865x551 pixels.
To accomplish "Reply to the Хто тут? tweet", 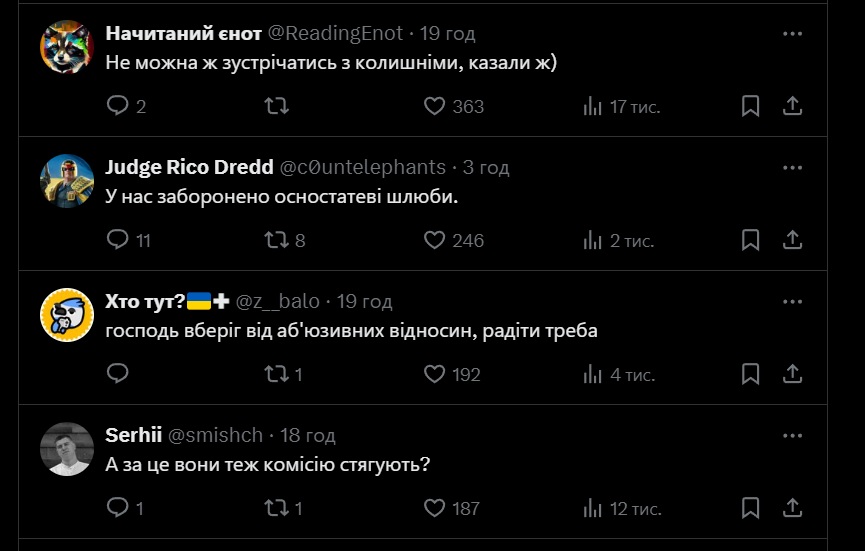I will click(118, 374).
